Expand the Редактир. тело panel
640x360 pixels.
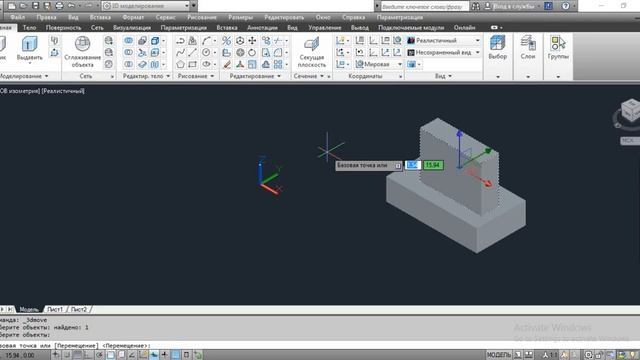(146, 76)
